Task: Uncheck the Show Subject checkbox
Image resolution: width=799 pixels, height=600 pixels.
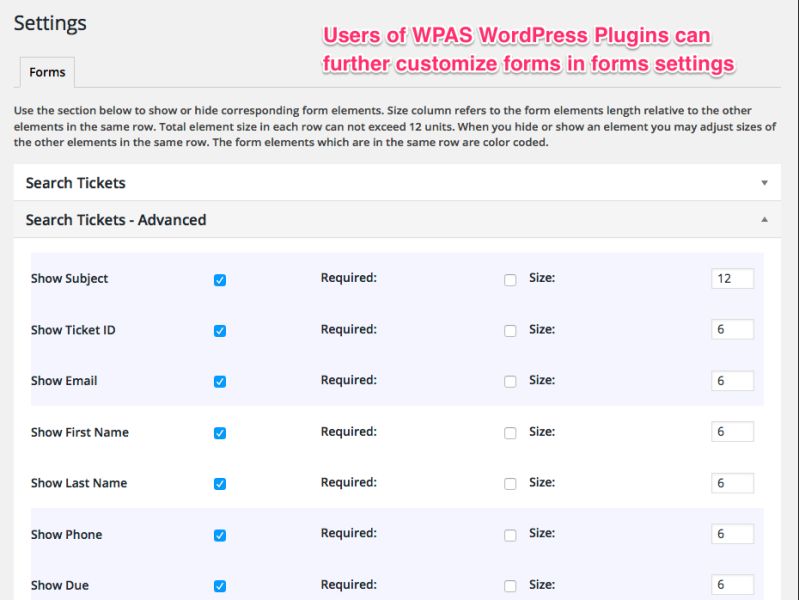Action: click(x=220, y=280)
